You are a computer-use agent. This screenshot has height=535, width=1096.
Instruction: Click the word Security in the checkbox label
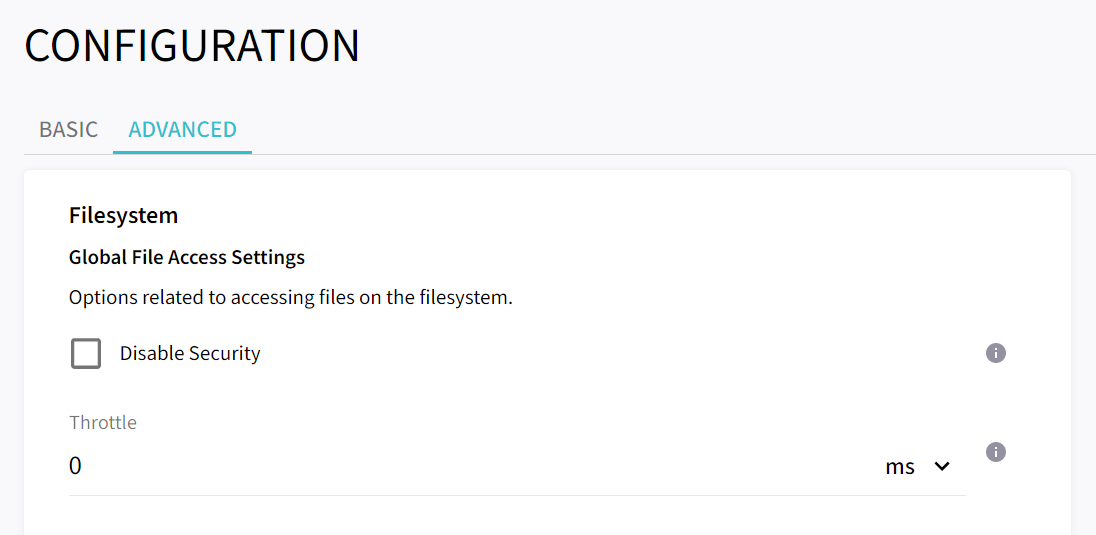click(x=226, y=353)
